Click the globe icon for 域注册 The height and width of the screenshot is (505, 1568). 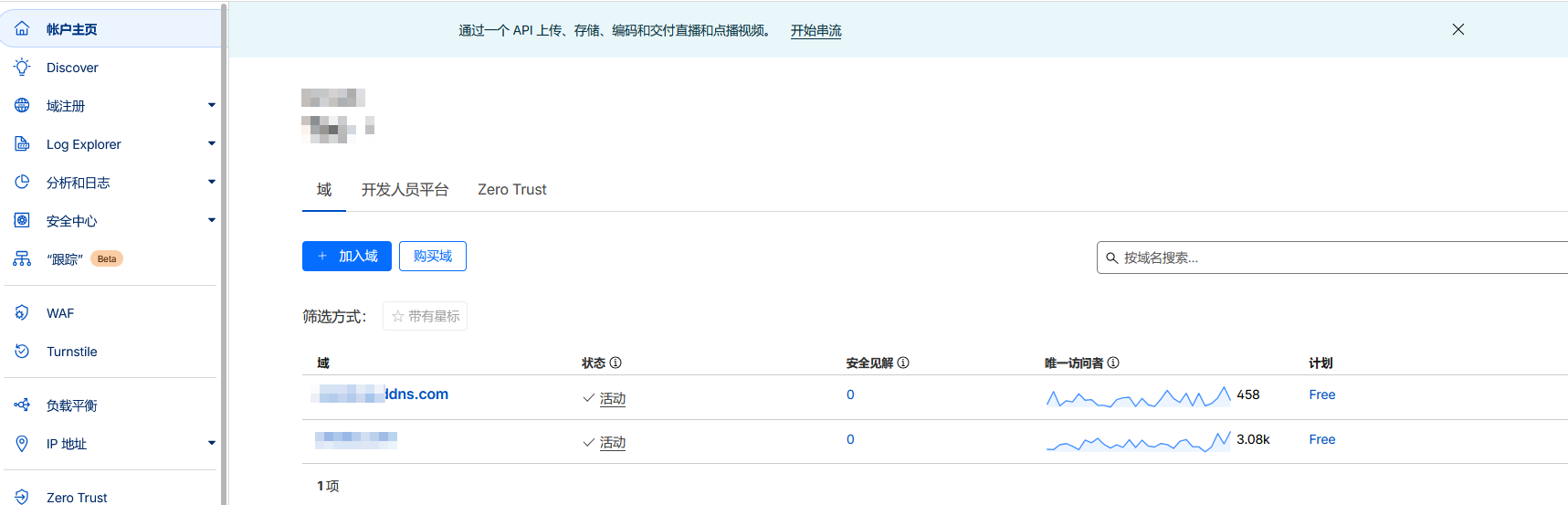coord(22,106)
